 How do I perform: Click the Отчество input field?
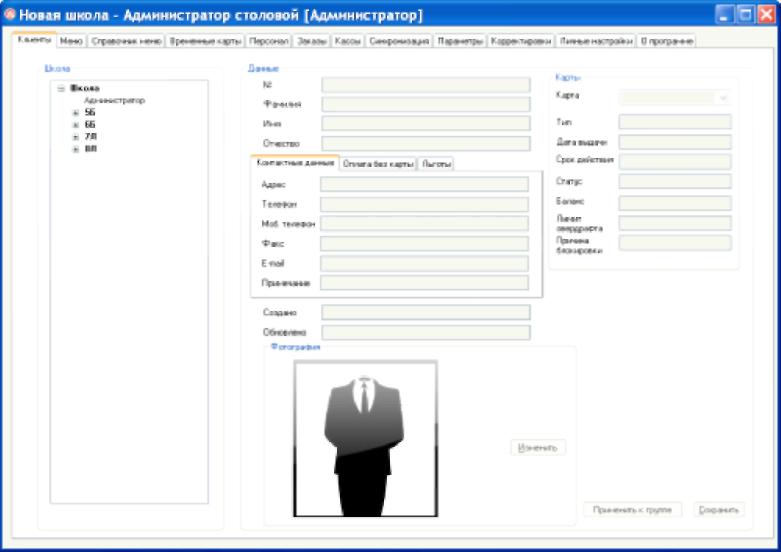pyautogui.click(x=426, y=143)
